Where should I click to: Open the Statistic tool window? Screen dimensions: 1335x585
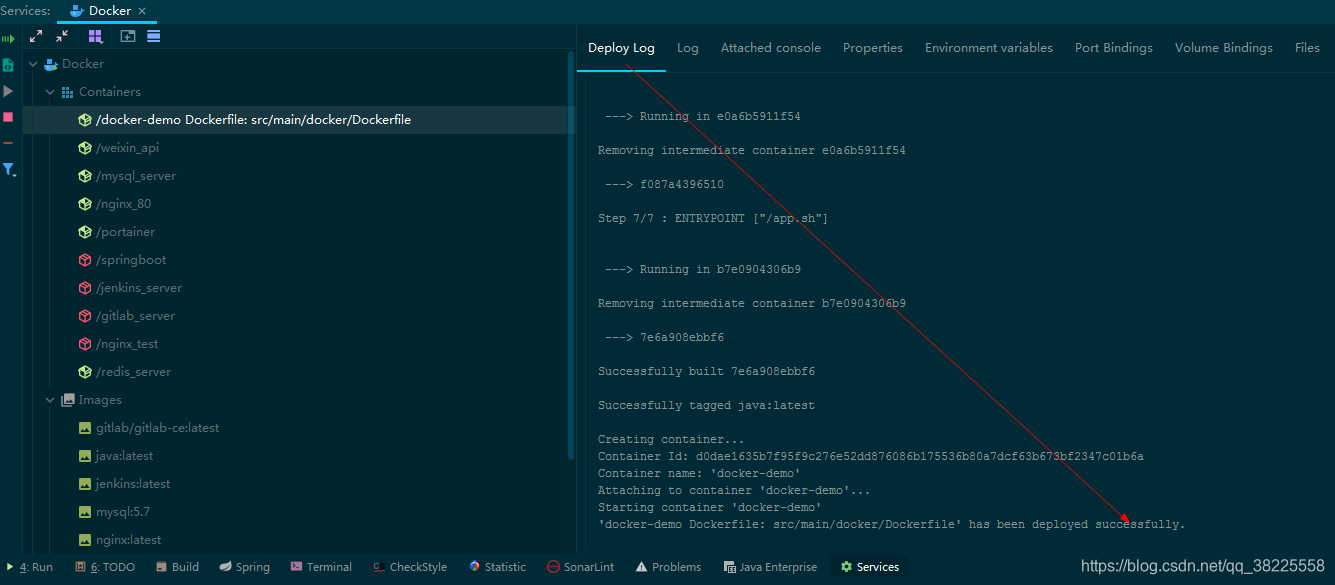pos(497,567)
